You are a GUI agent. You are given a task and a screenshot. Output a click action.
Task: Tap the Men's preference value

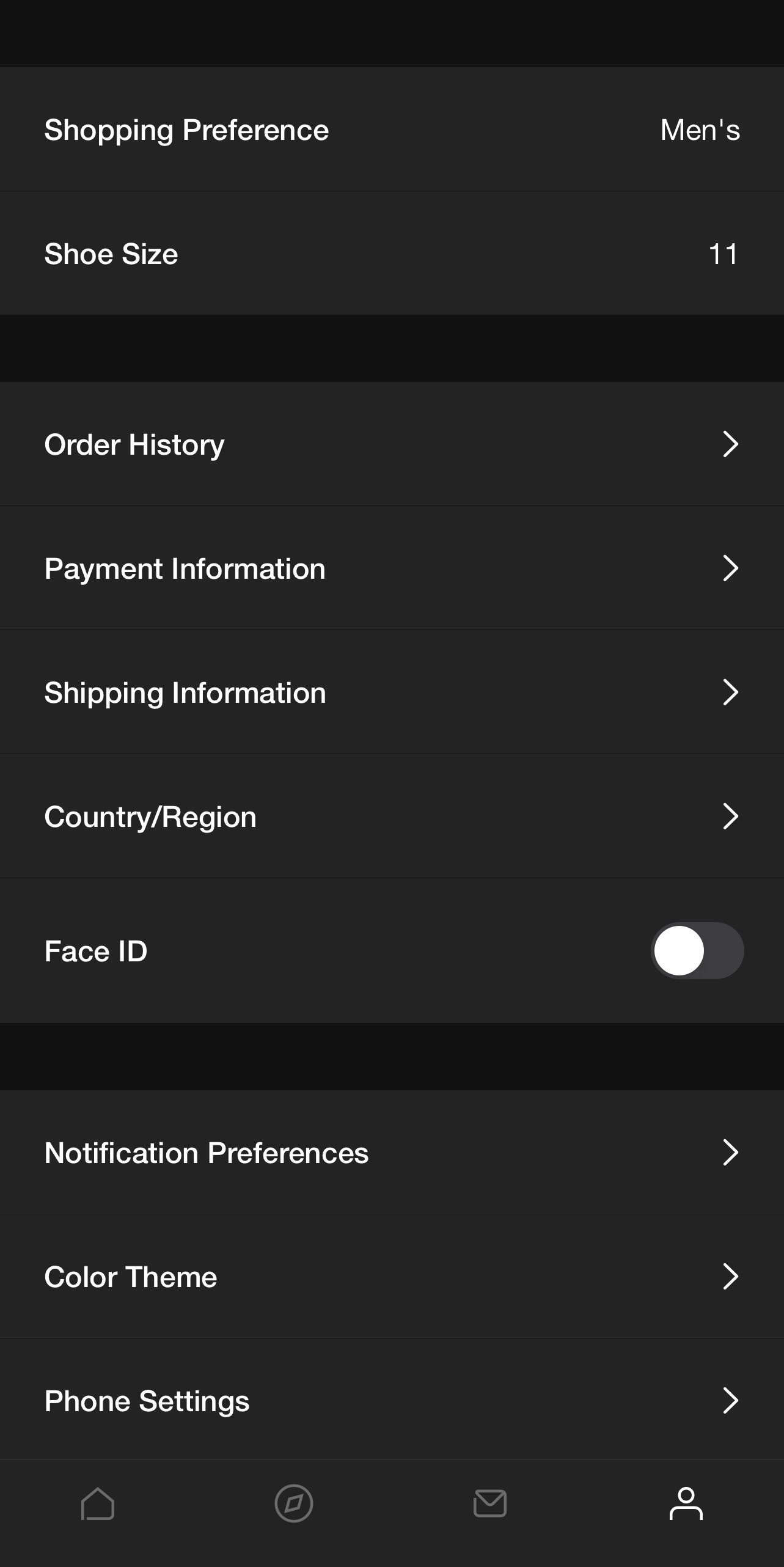(x=700, y=130)
